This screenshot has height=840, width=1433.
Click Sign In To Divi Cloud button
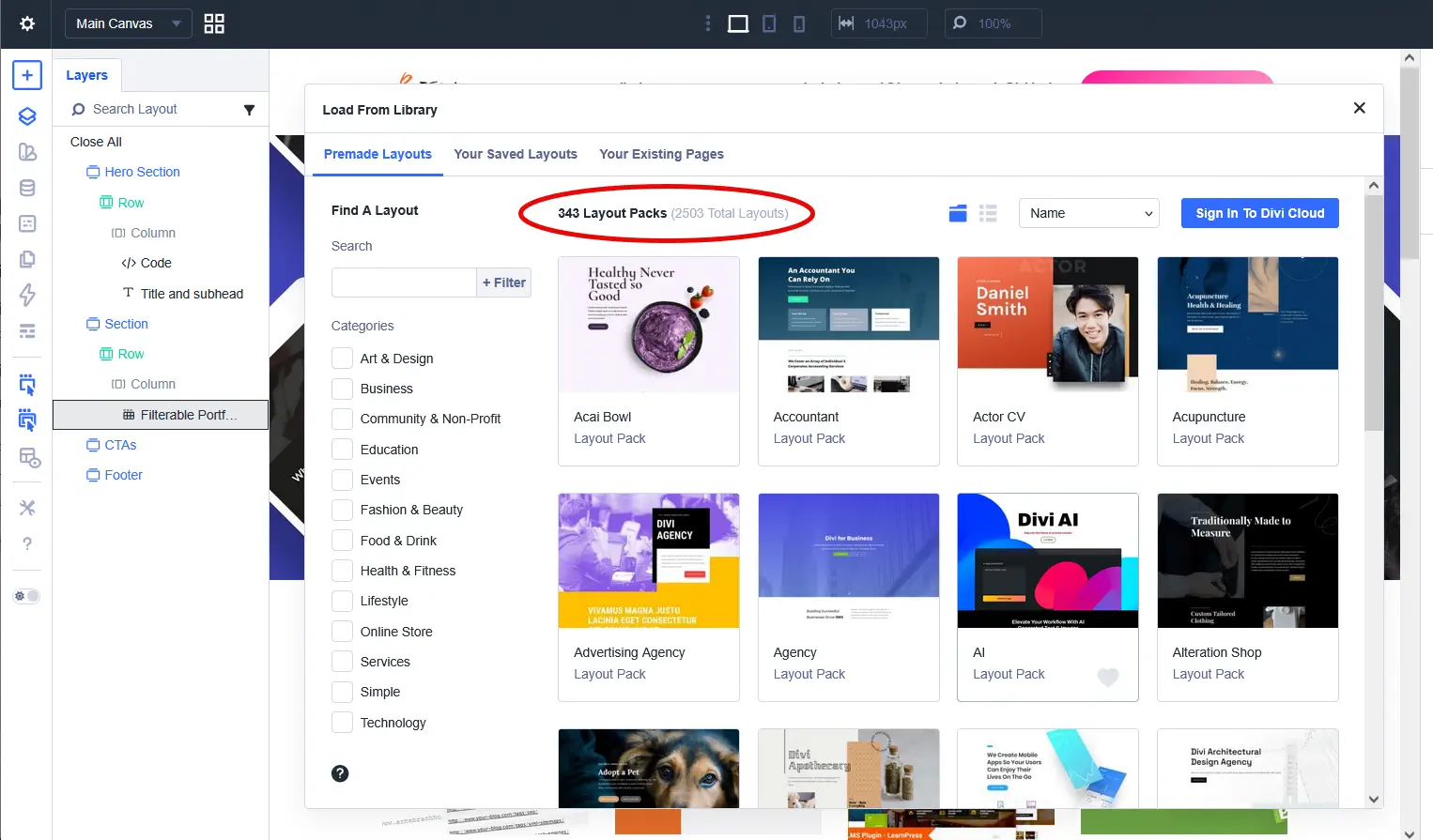(x=1259, y=213)
